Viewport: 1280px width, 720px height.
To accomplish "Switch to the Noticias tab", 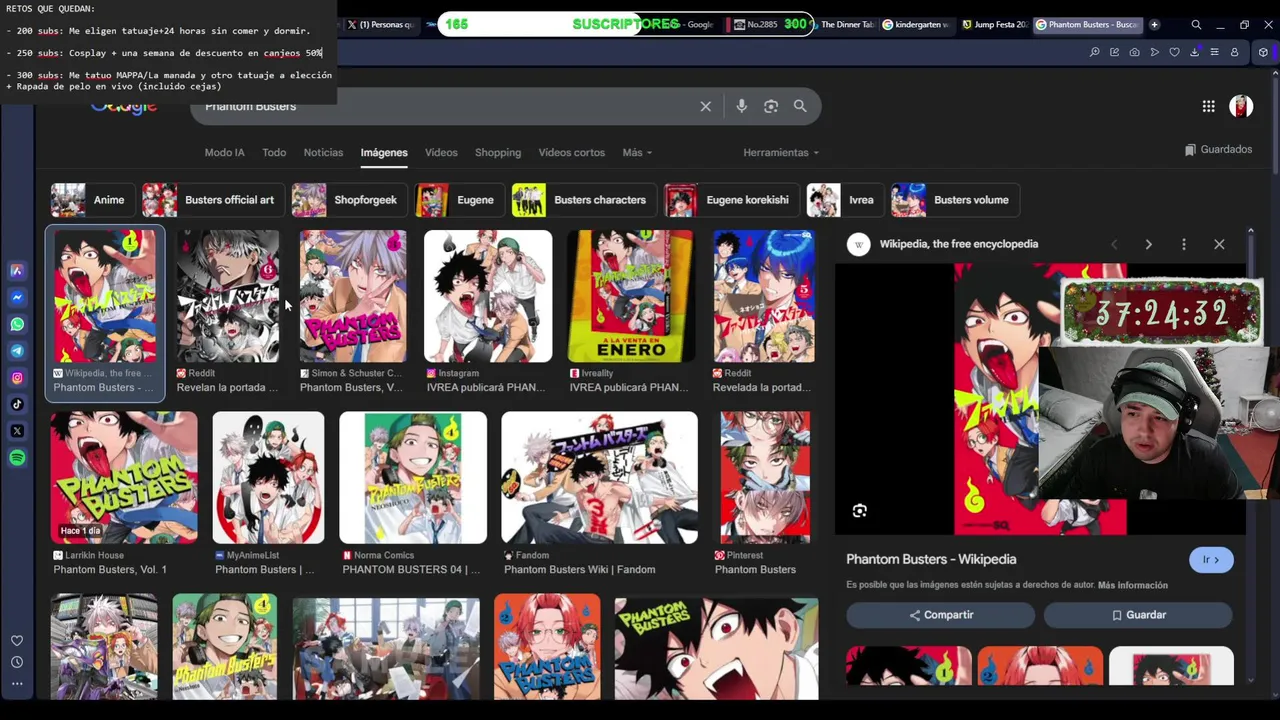I will tap(323, 153).
